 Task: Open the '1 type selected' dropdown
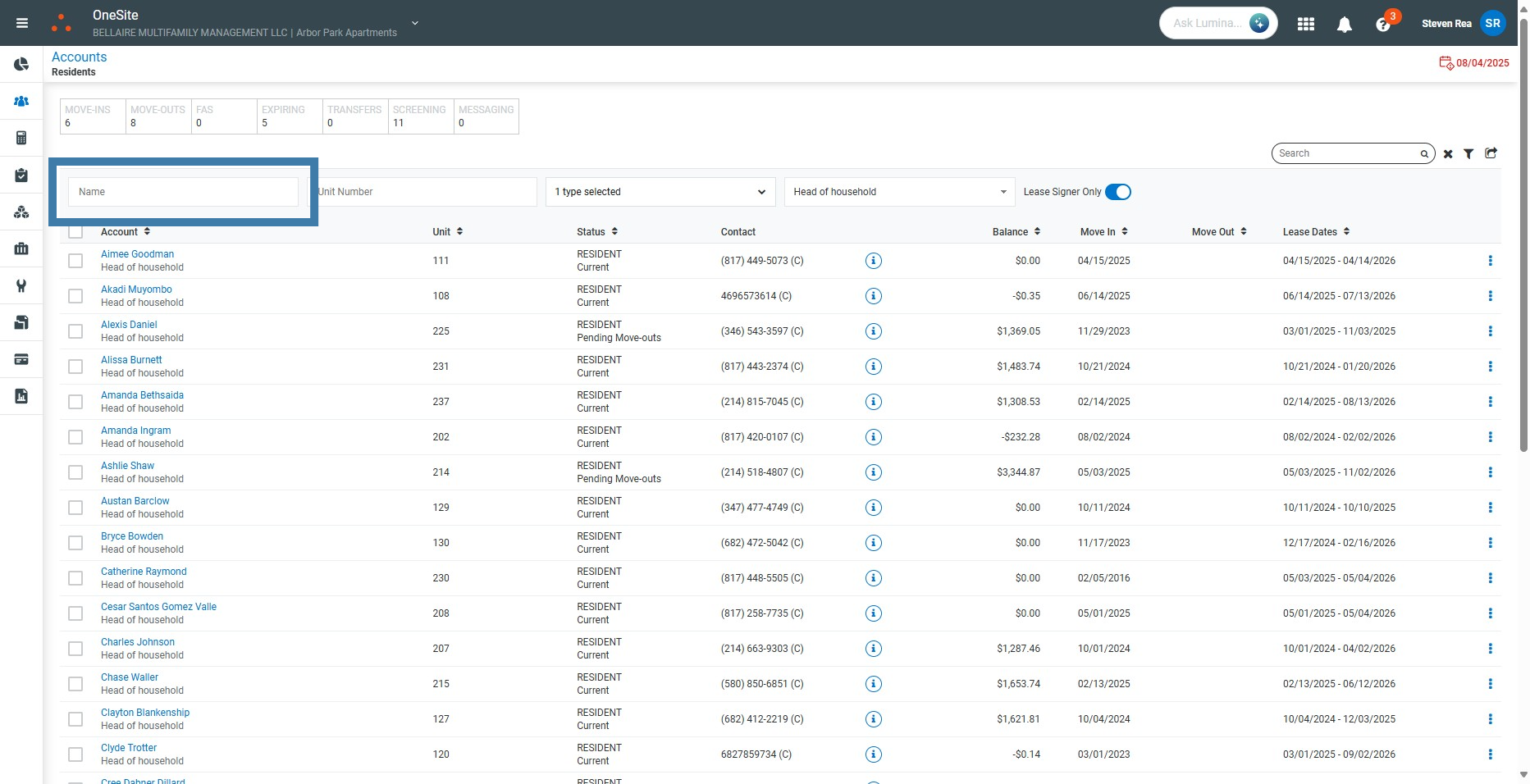tap(660, 192)
